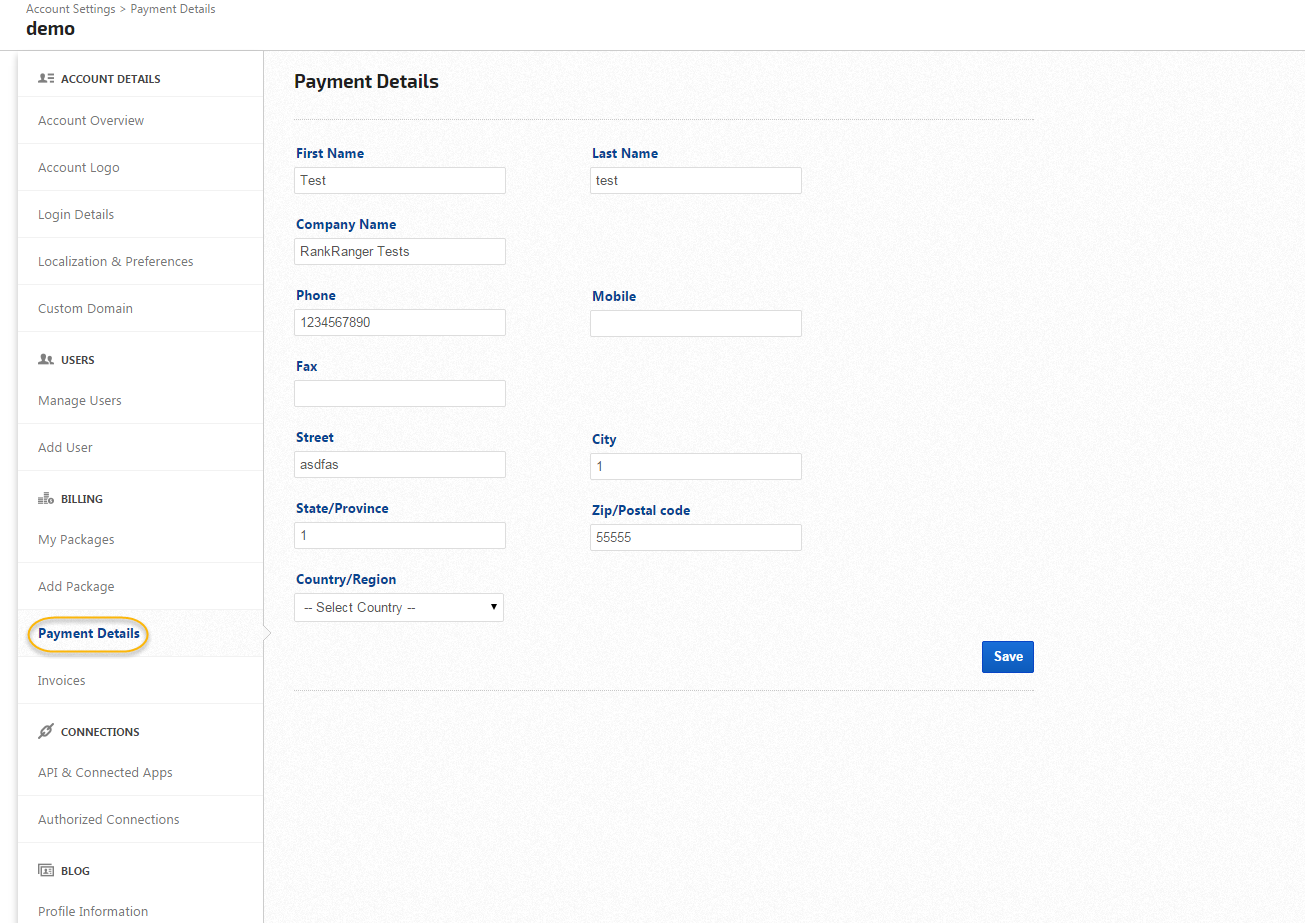This screenshot has height=923, width=1305.
Task: Click the Zip/Postal code field
Action: pyautogui.click(x=696, y=537)
